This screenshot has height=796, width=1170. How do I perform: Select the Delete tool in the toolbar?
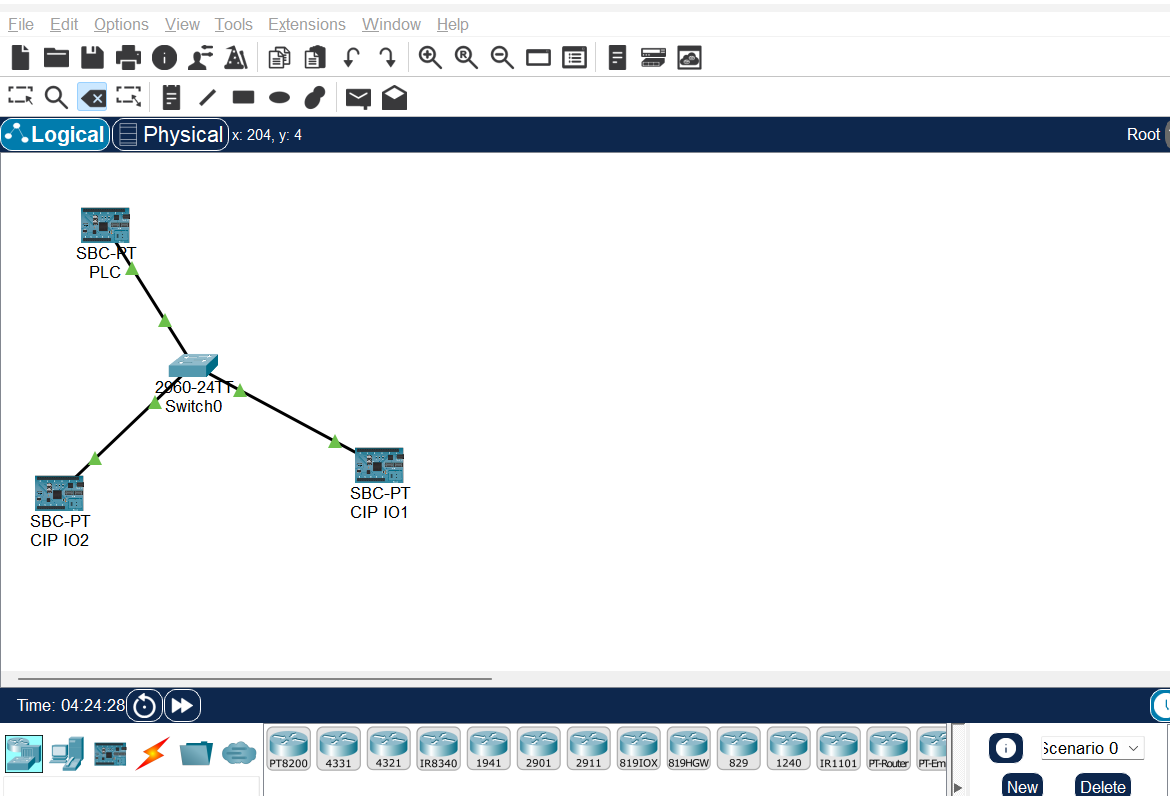(x=92, y=97)
